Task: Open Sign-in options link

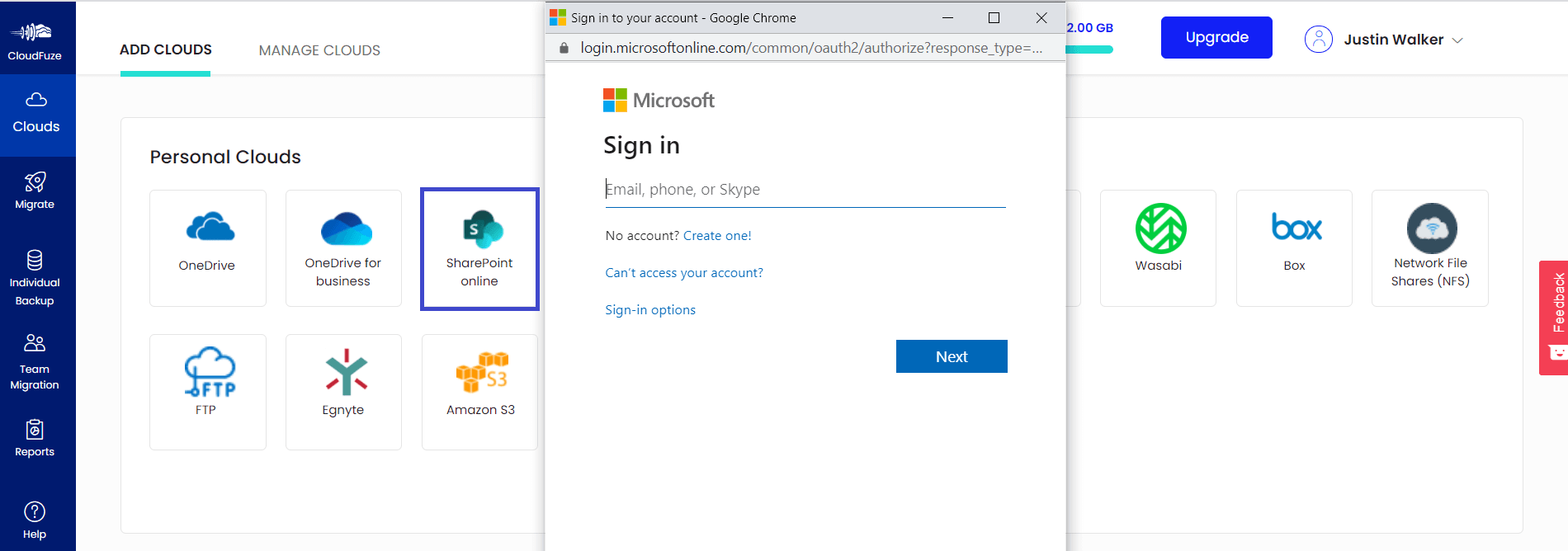Action: pyautogui.click(x=650, y=310)
